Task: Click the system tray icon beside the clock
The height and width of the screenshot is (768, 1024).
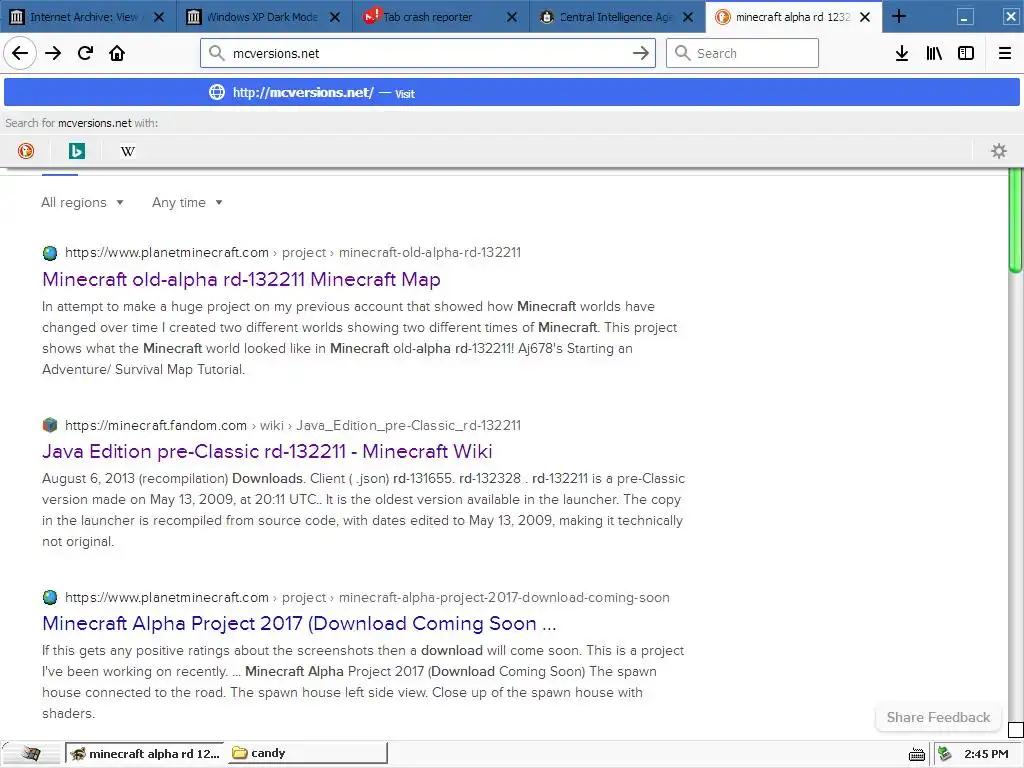Action: 945,754
